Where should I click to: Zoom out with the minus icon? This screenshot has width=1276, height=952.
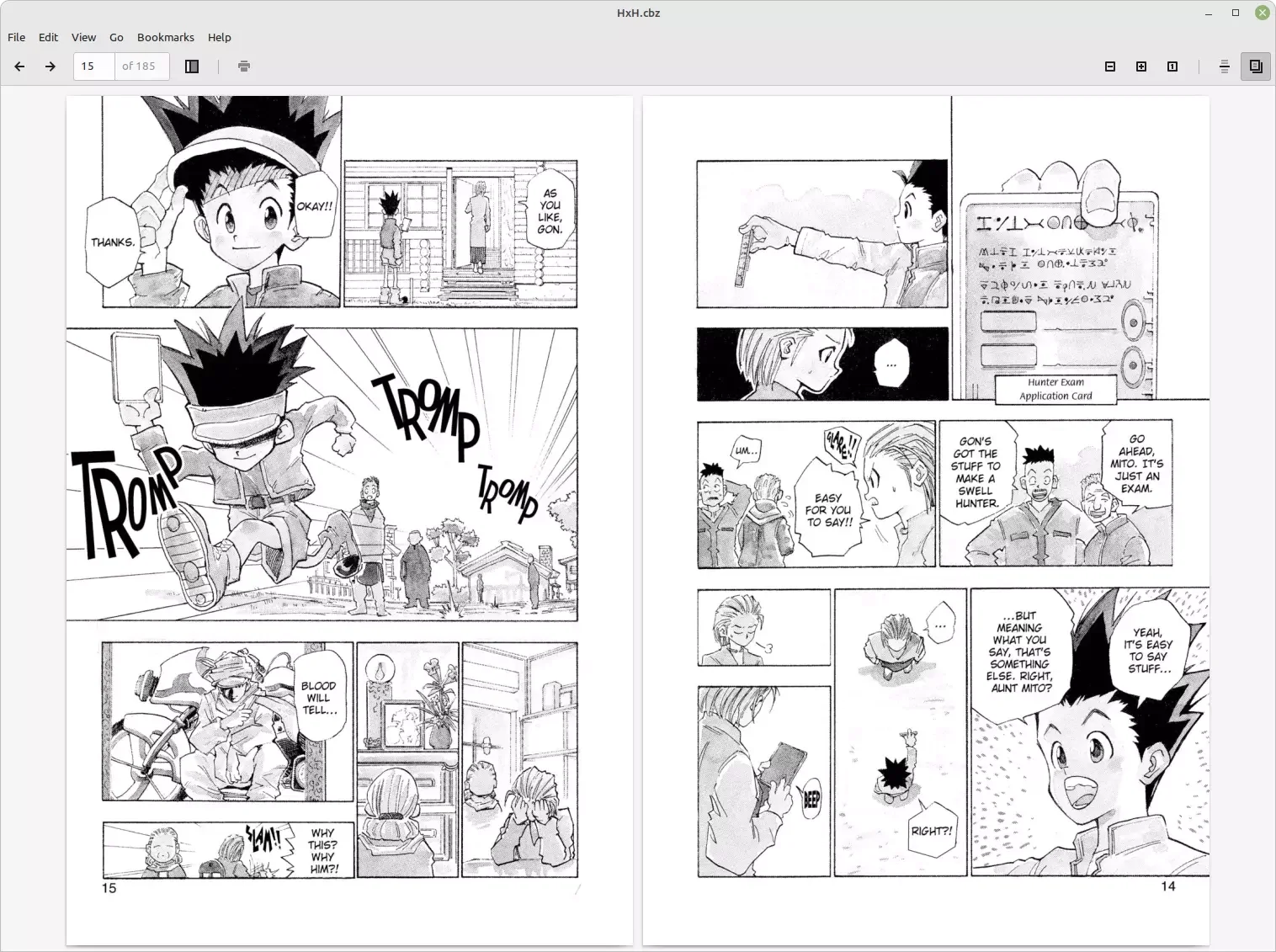1110,66
